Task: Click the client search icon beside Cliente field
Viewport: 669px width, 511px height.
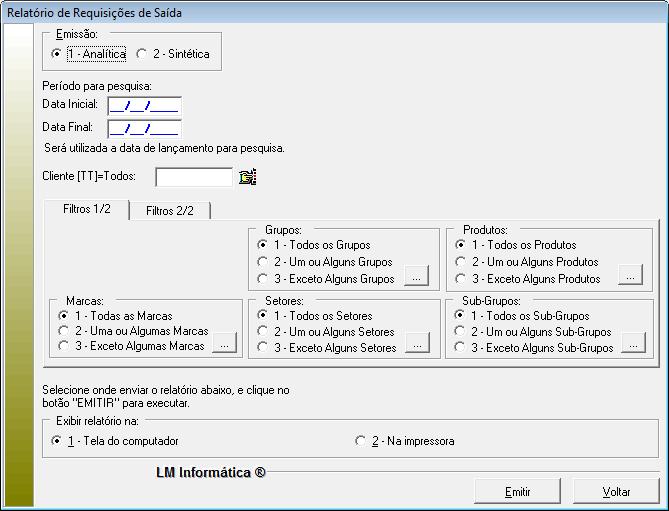Action: [248, 177]
